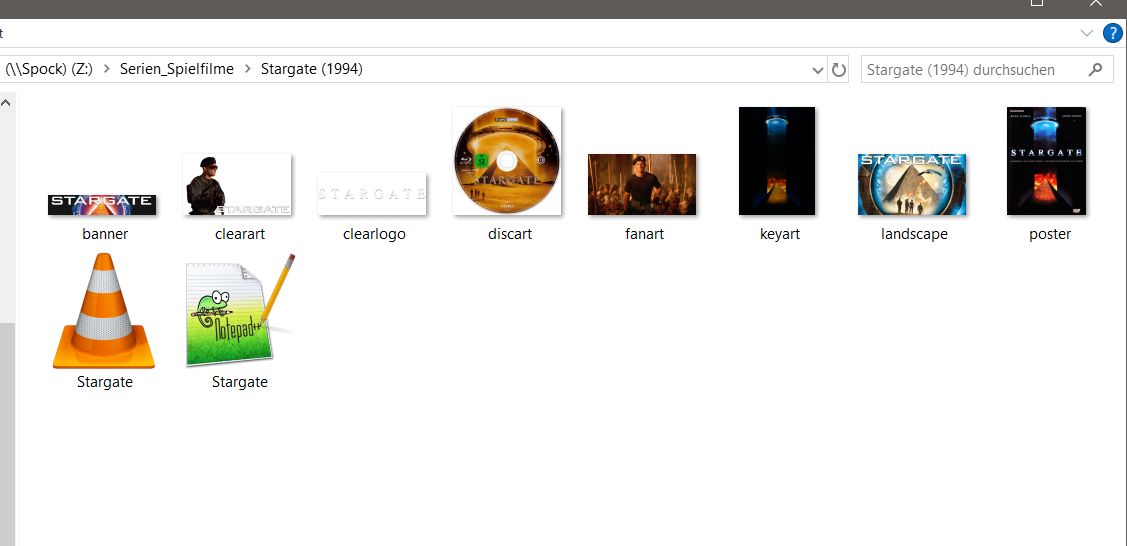Click the 'clearart' file name label
Image resolution: width=1127 pixels, height=546 pixels.
(240, 234)
